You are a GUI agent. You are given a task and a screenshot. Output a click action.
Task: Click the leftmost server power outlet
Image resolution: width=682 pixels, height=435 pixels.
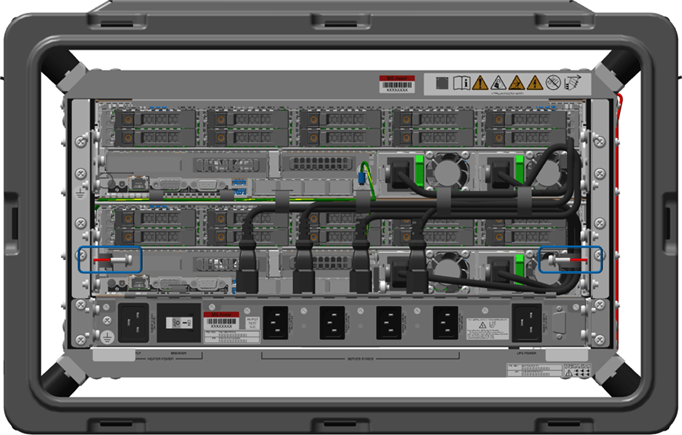point(275,323)
